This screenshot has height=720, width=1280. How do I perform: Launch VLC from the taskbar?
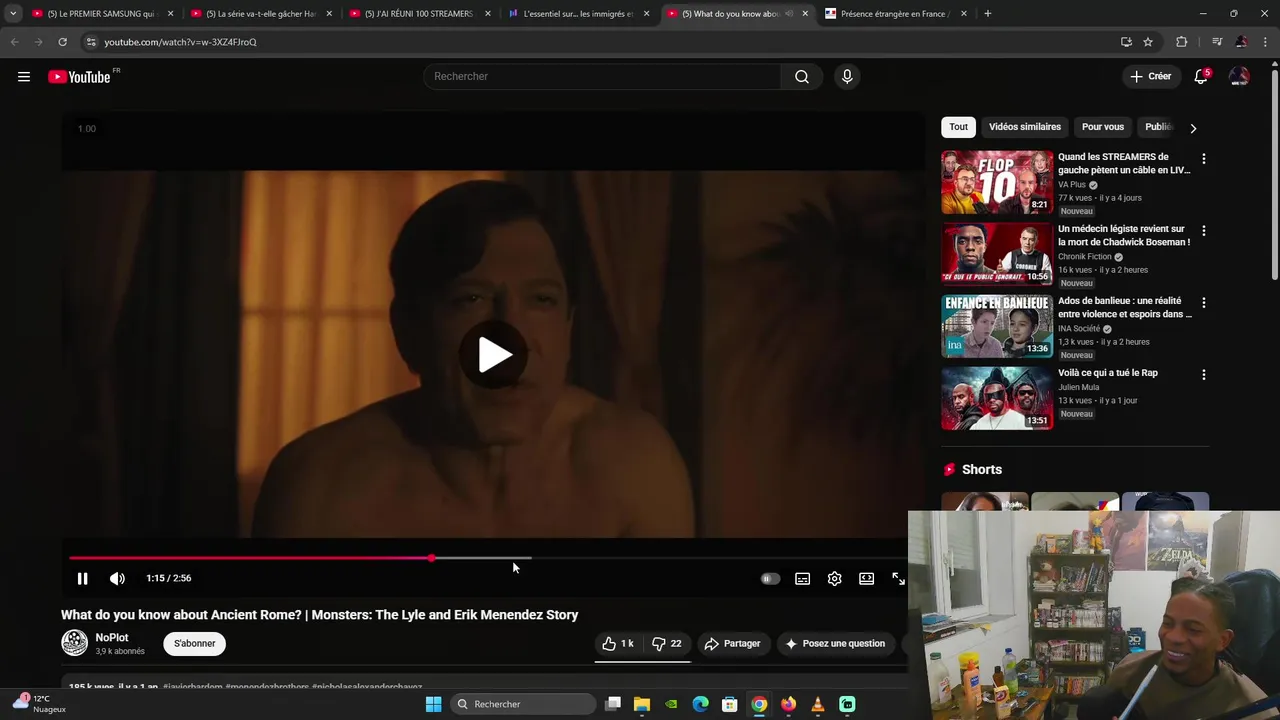(x=818, y=704)
